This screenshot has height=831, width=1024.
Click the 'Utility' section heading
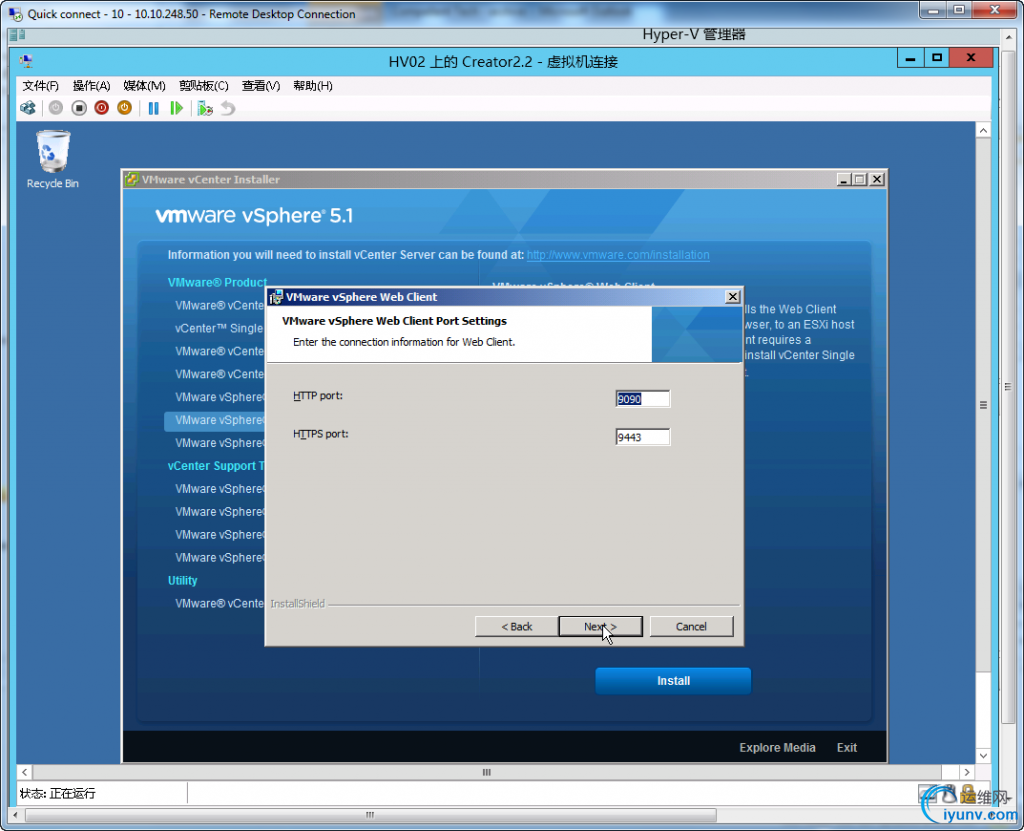point(182,580)
